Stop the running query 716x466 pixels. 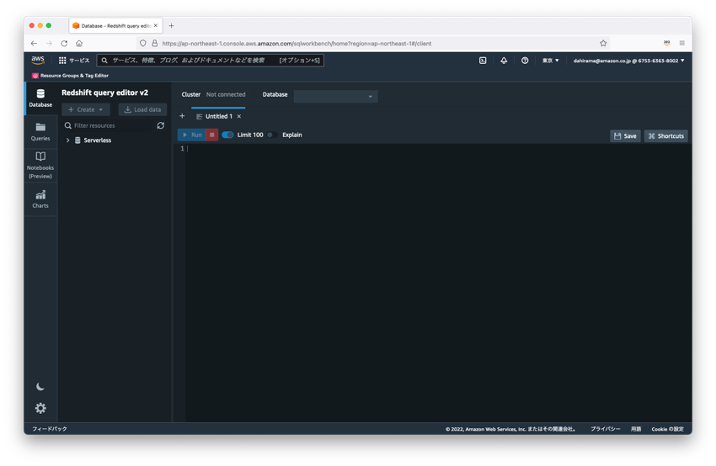212,135
